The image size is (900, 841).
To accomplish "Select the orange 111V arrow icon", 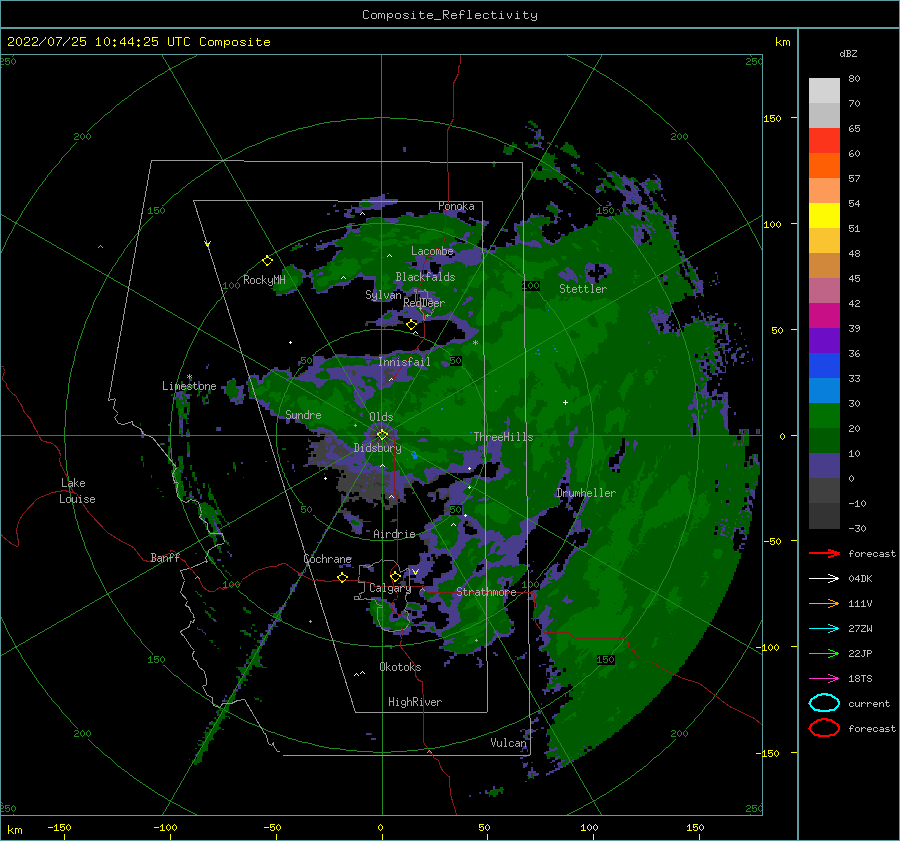I will 824,603.
